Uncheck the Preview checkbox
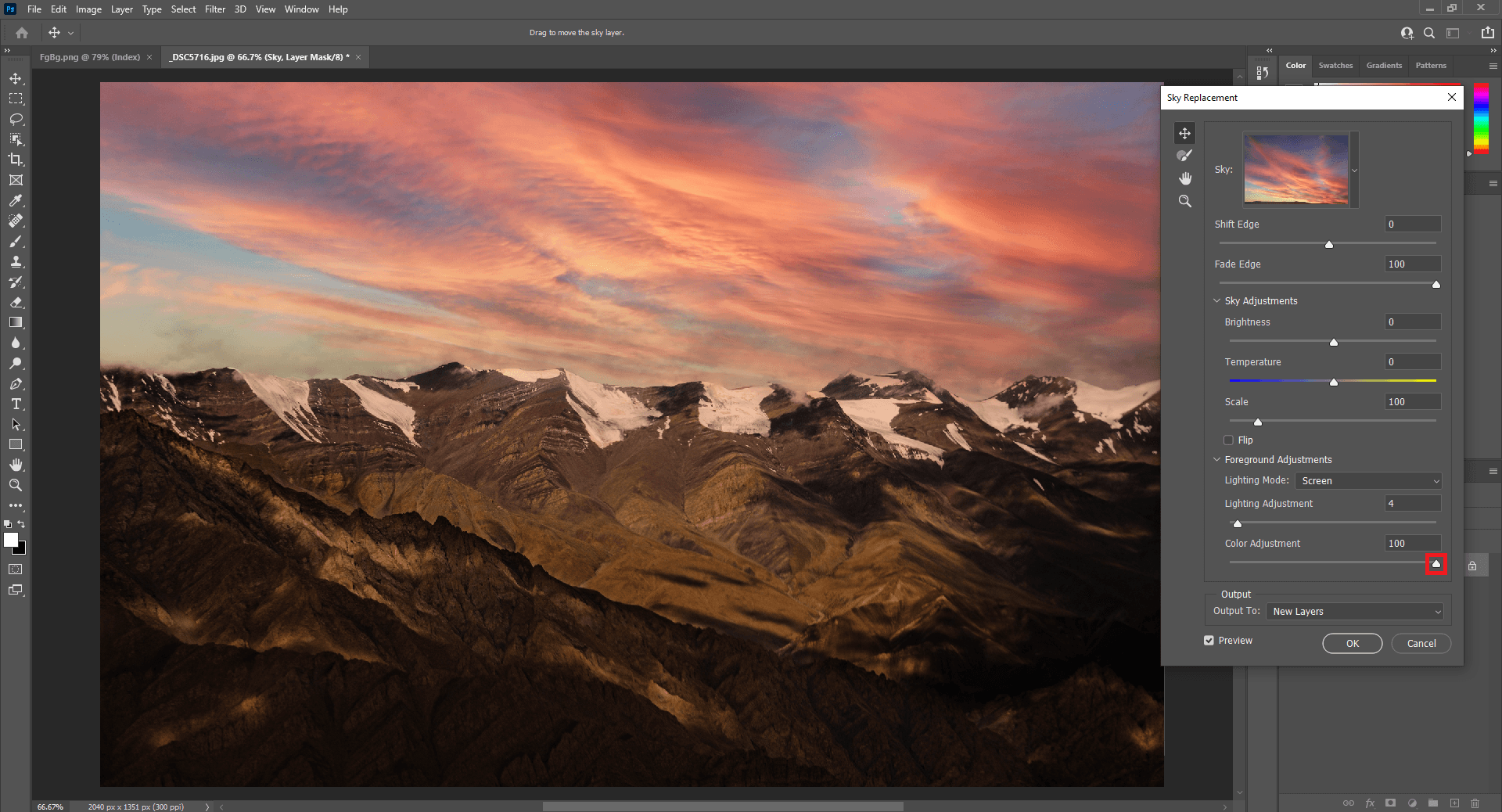Viewport: 1502px width, 812px height. pos(1209,641)
